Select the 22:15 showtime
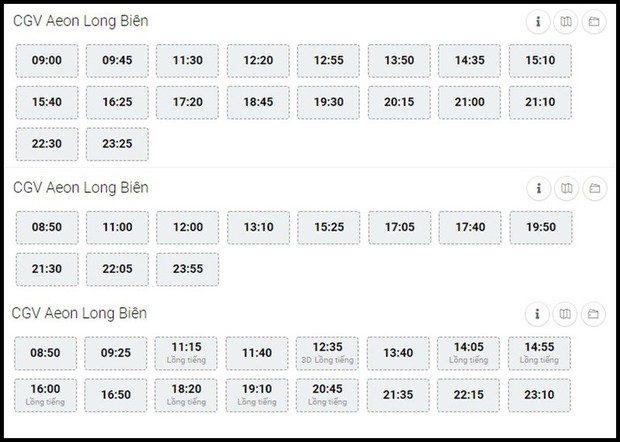The width and height of the screenshot is (620, 442). point(469,395)
